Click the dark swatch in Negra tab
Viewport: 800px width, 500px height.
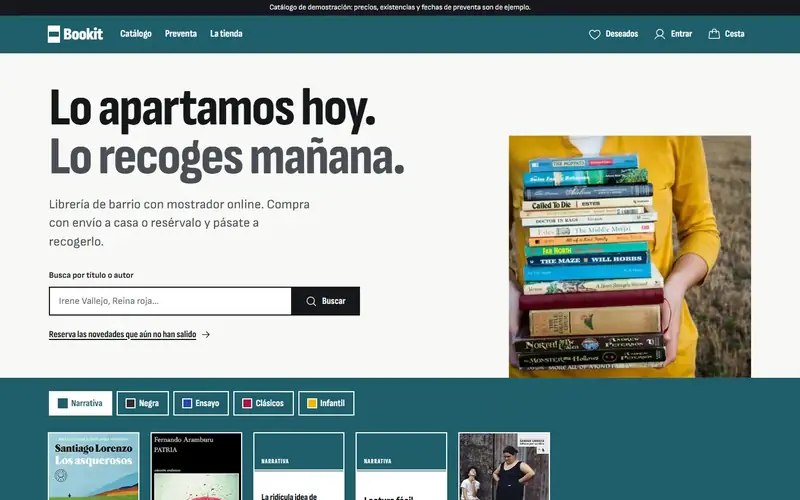click(131, 404)
